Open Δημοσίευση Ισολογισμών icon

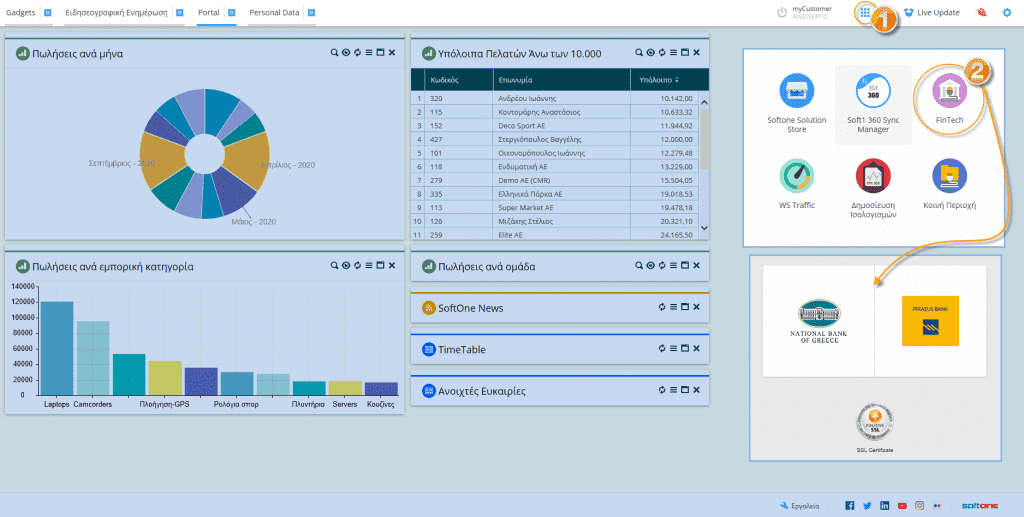pos(873,177)
